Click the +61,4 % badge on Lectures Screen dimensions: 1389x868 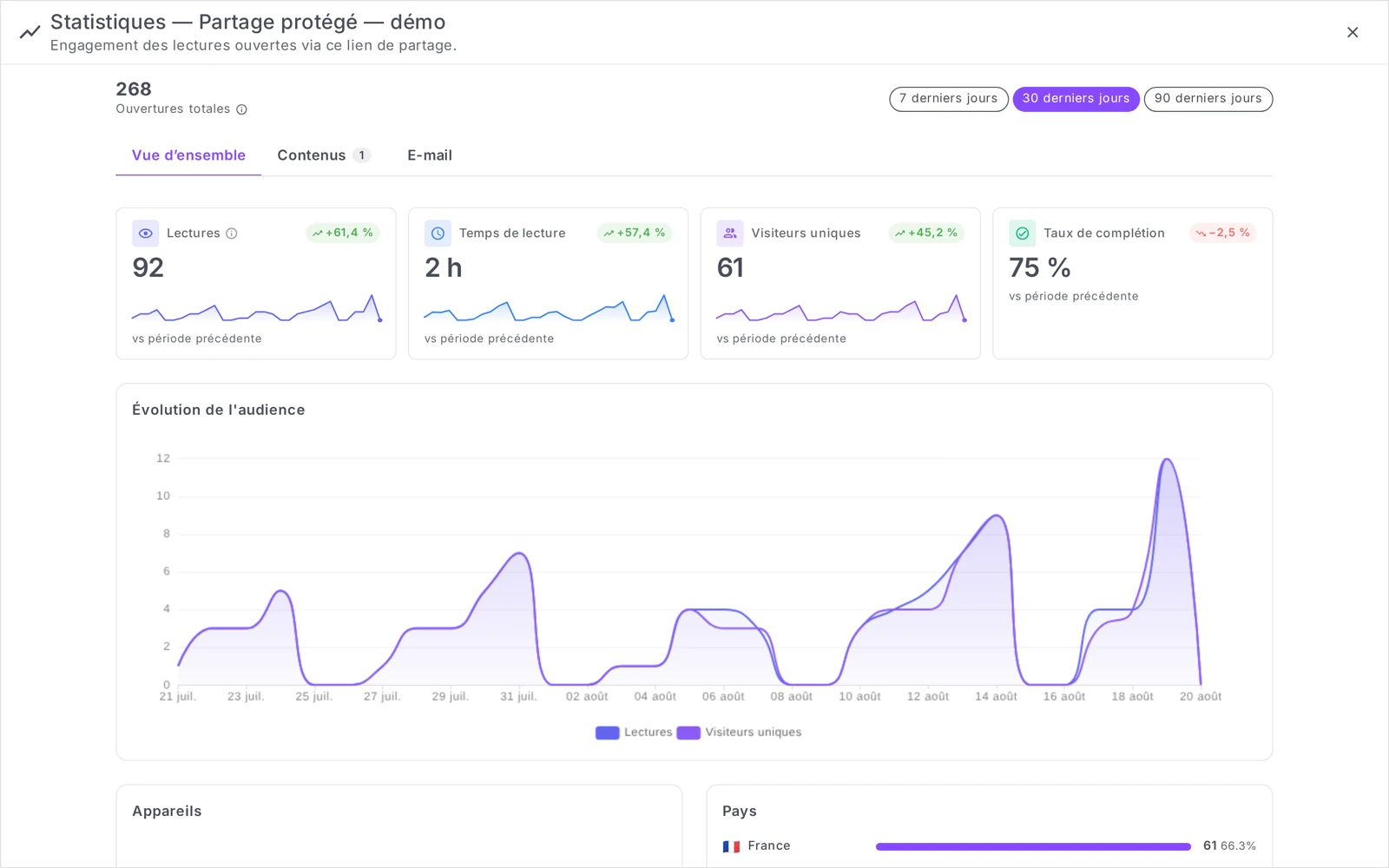pyautogui.click(x=343, y=233)
